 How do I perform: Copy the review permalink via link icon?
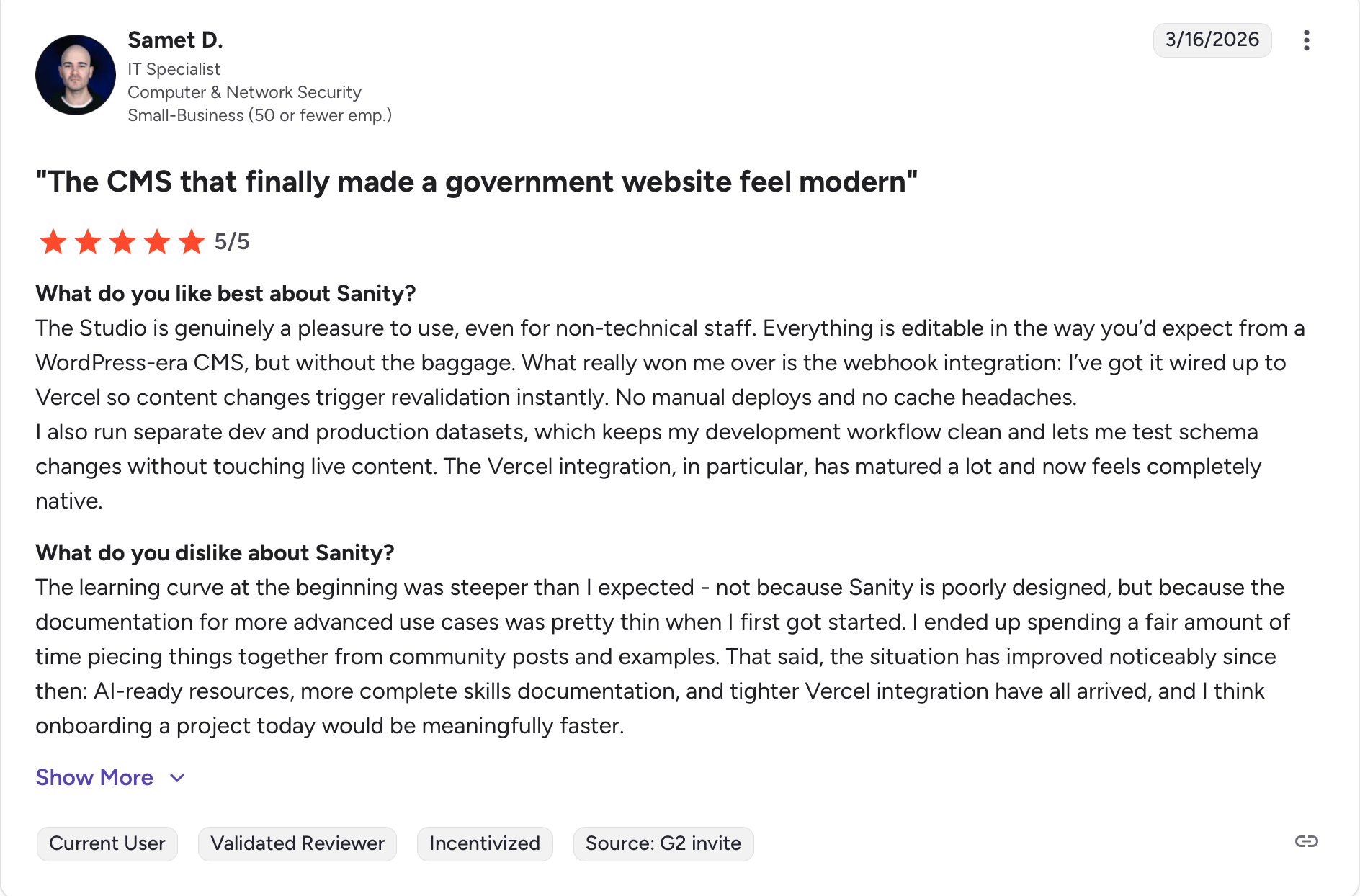tap(1306, 841)
